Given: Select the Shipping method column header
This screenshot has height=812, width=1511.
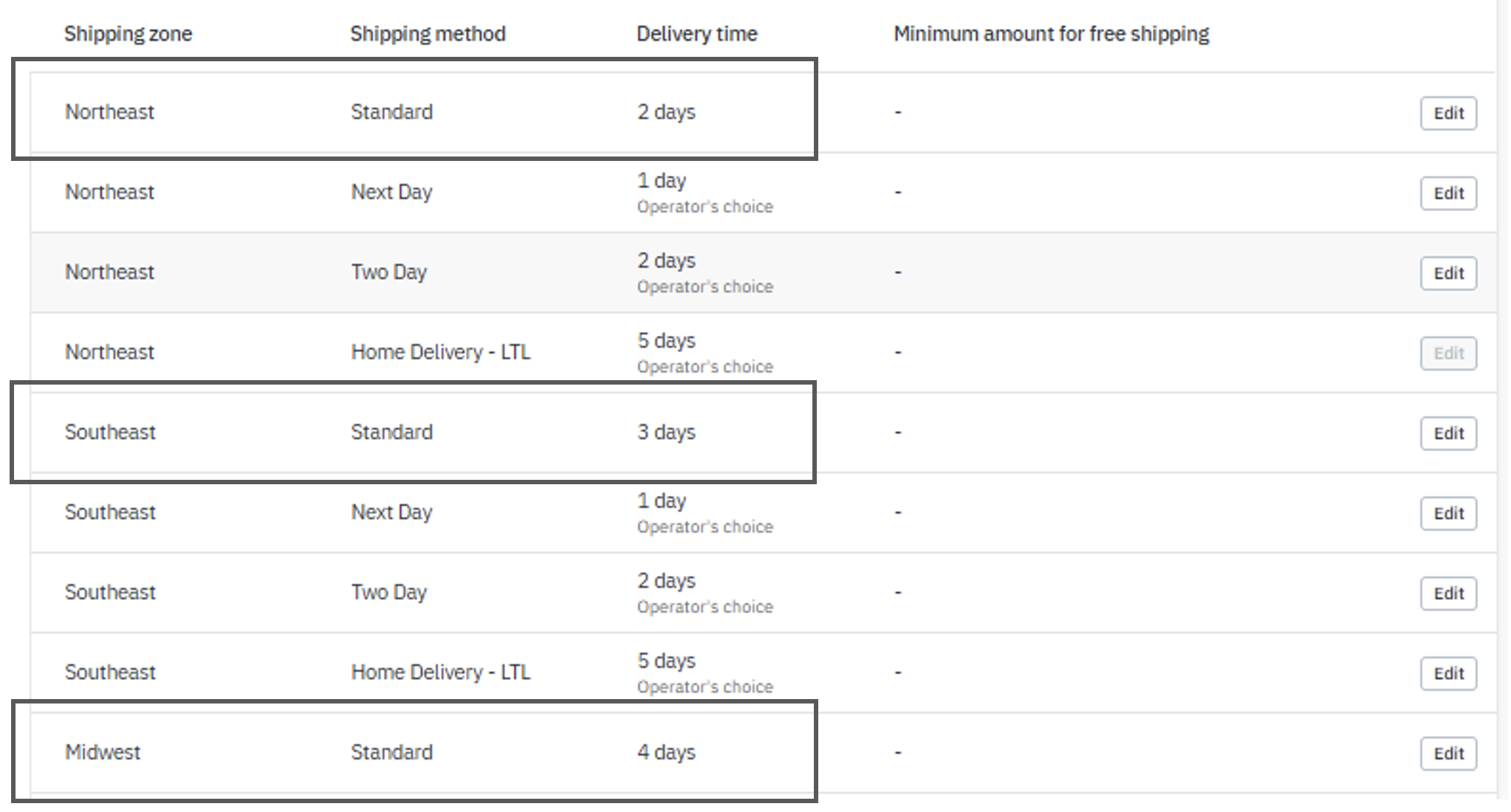Looking at the screenshot, I should [428, 34].
